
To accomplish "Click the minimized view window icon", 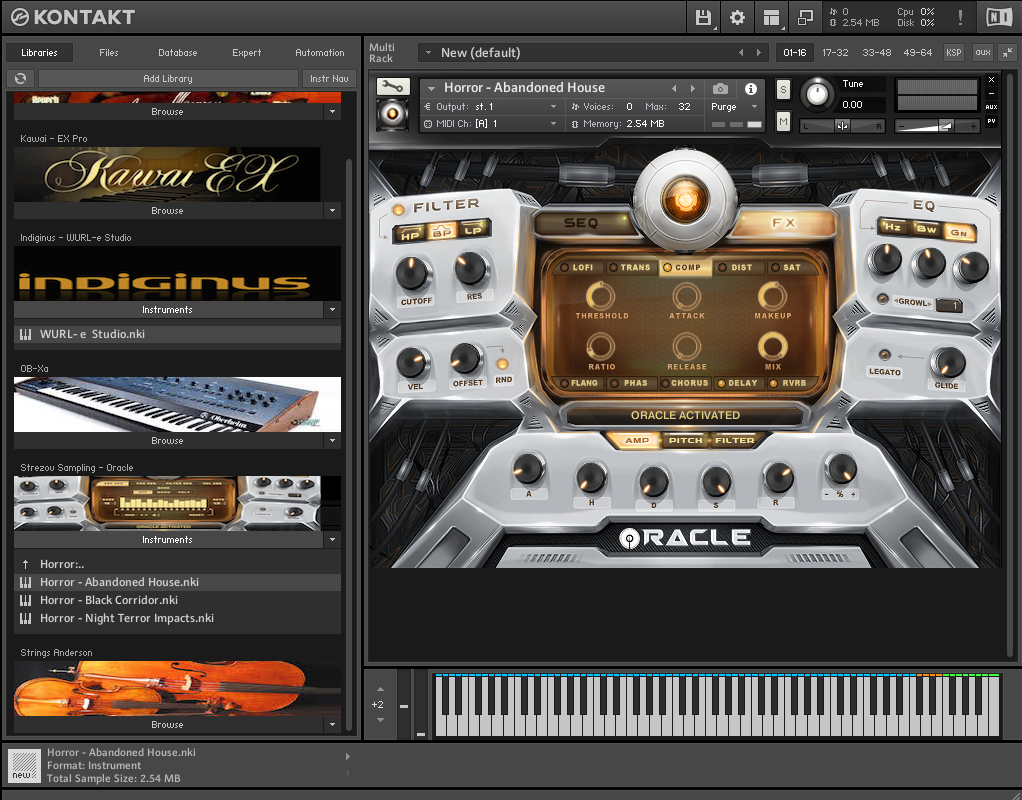I will 805,17.
